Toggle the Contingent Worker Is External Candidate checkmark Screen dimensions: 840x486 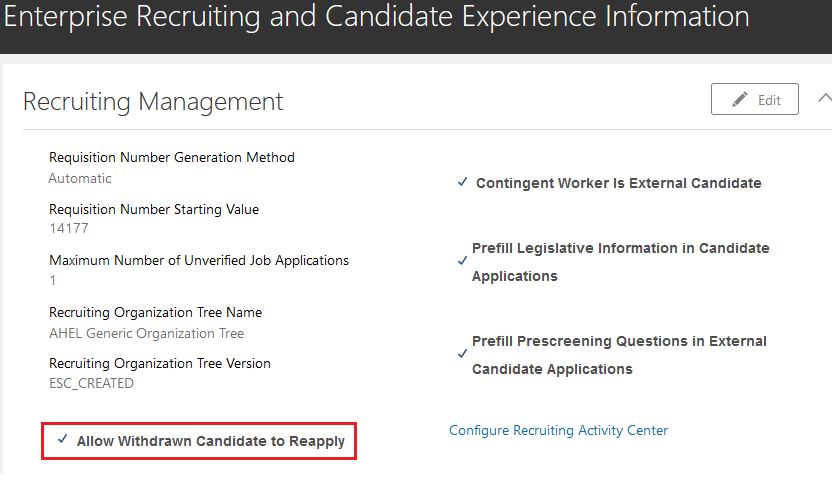click(462, 182)
